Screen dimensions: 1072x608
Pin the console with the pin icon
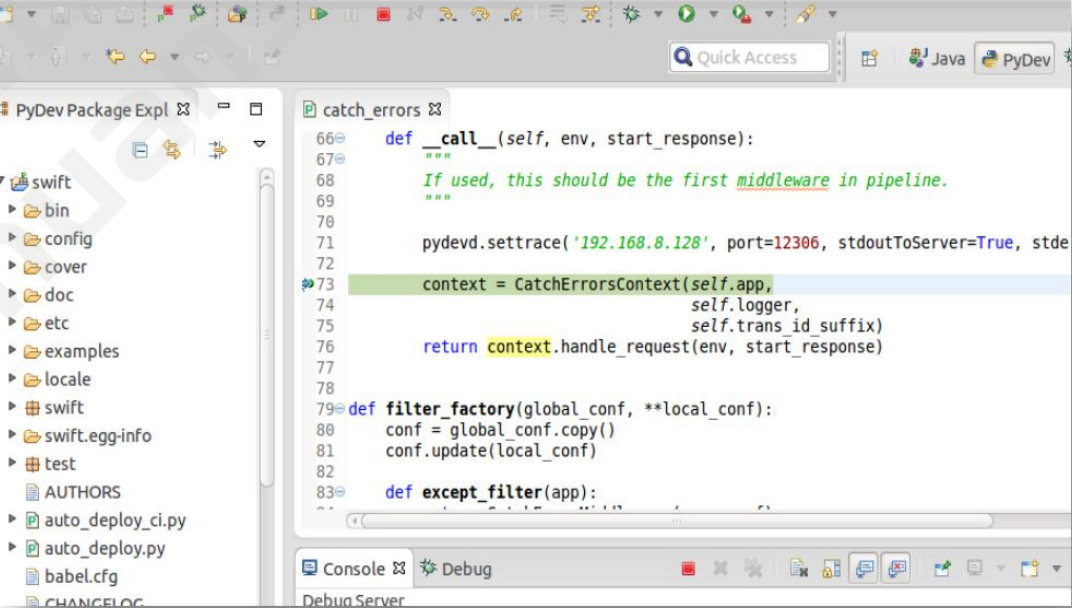pos(942,568)
